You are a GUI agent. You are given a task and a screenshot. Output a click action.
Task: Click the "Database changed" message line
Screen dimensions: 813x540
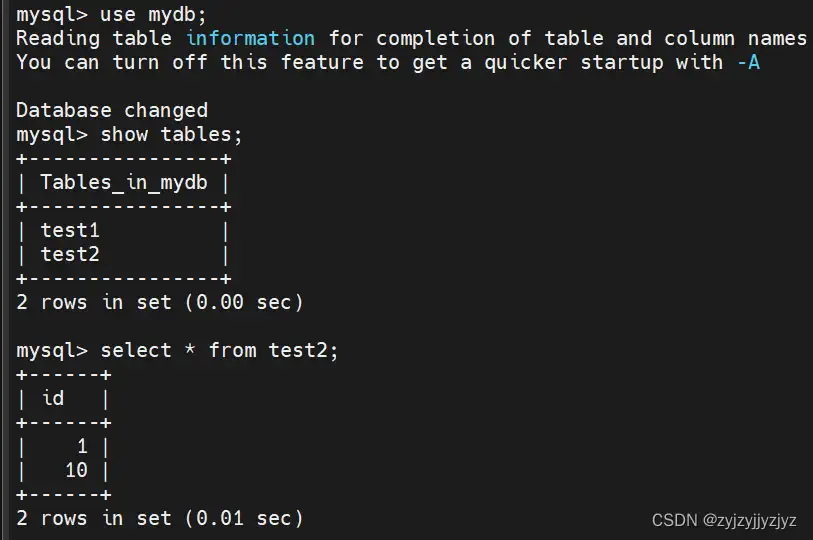tap(112, 110)
